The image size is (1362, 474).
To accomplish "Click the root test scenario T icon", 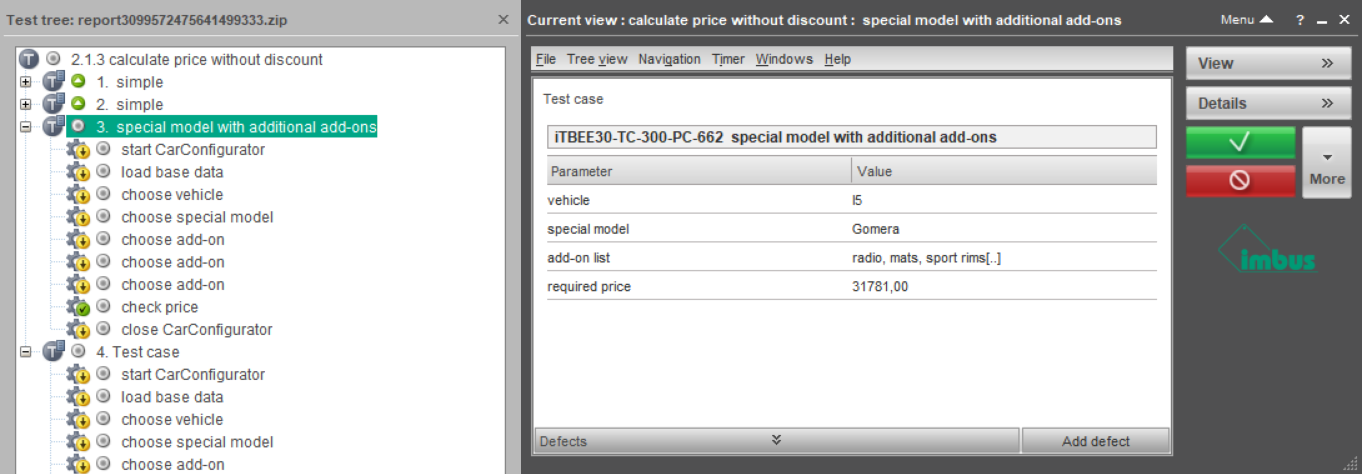I will 29,59.
